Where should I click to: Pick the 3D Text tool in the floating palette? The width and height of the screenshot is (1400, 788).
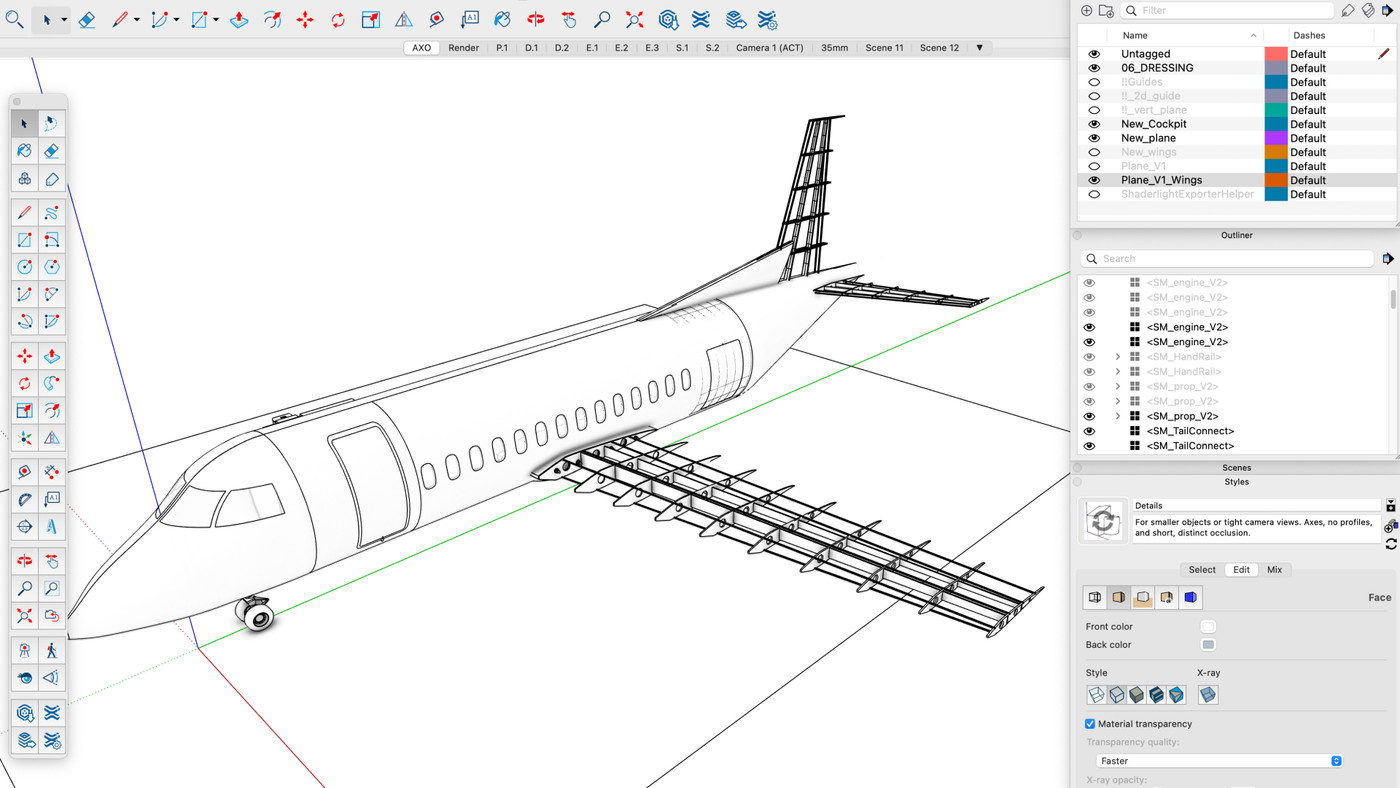pos(51,526)
